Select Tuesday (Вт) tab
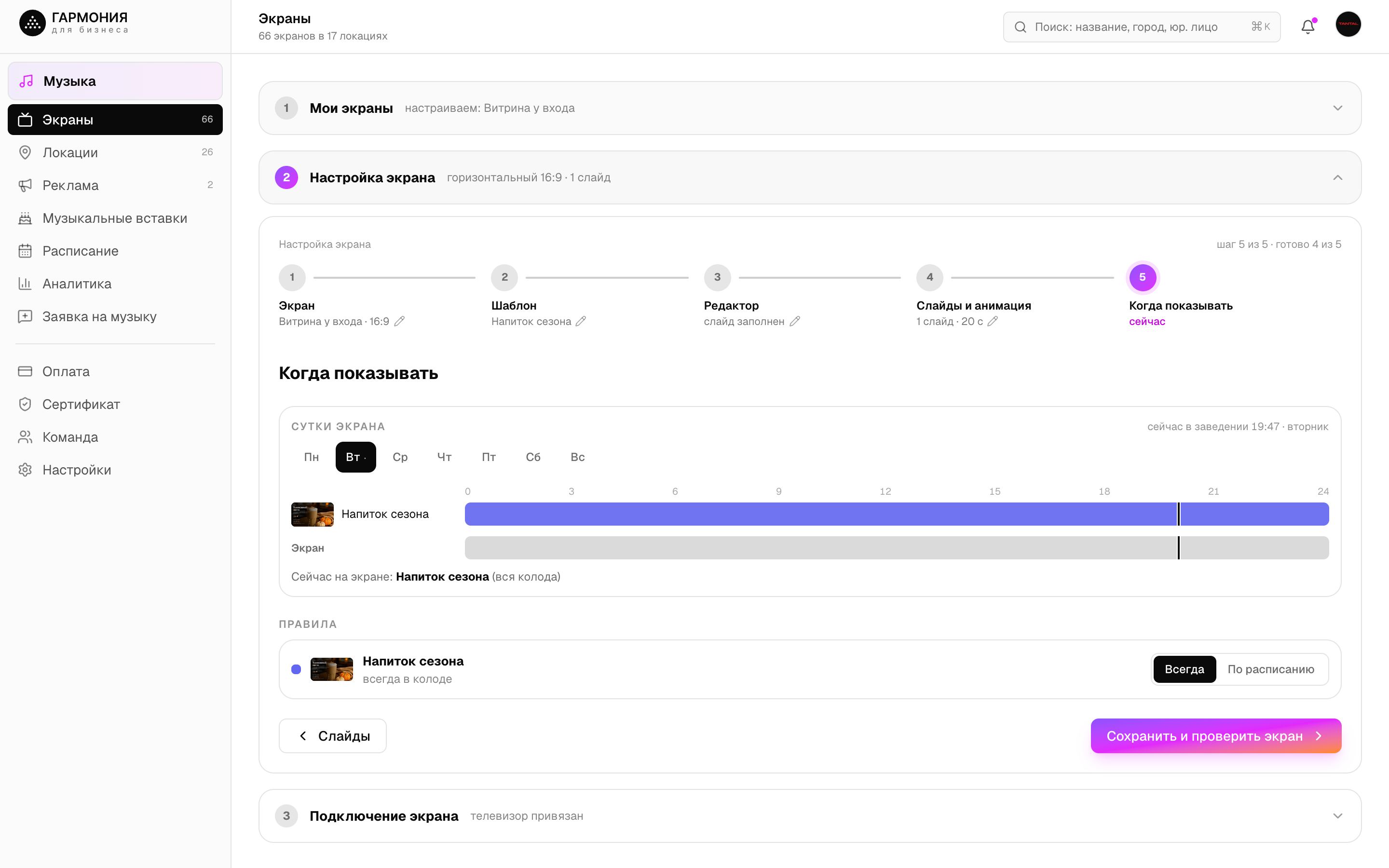This screenshot has width=1389, height=868. [x=355, y=457]
